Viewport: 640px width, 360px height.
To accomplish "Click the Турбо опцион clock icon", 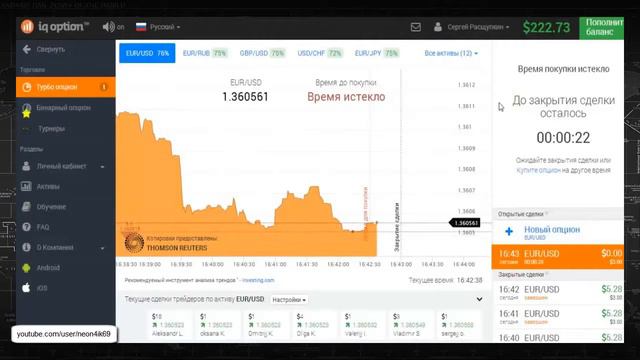I will tap(27, 87).
